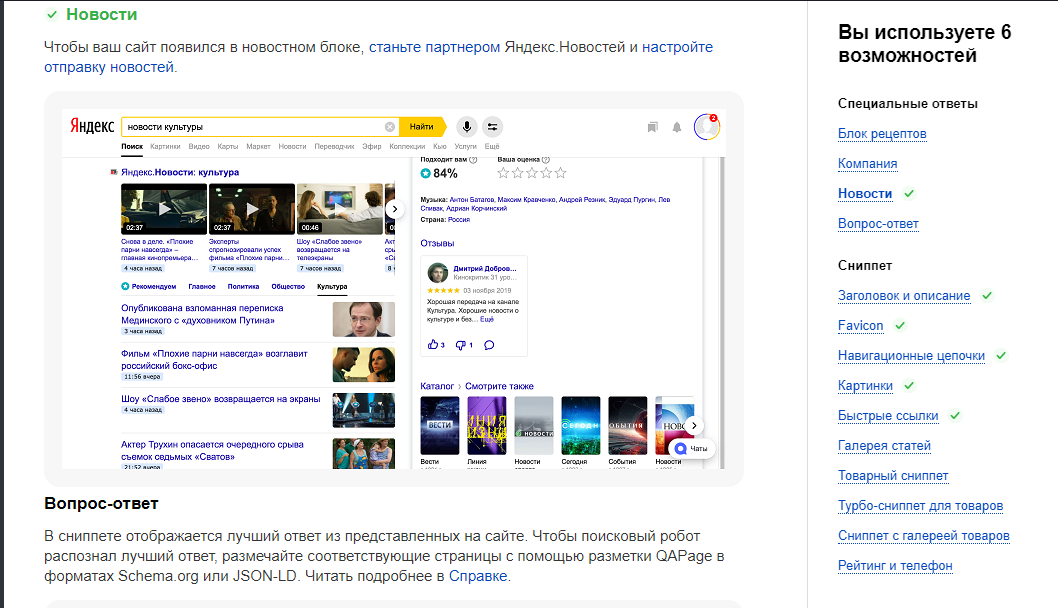Open the Блок рецептов sidebar link
This screenshot has width=1058, height=608.
(x=882, y=134)
